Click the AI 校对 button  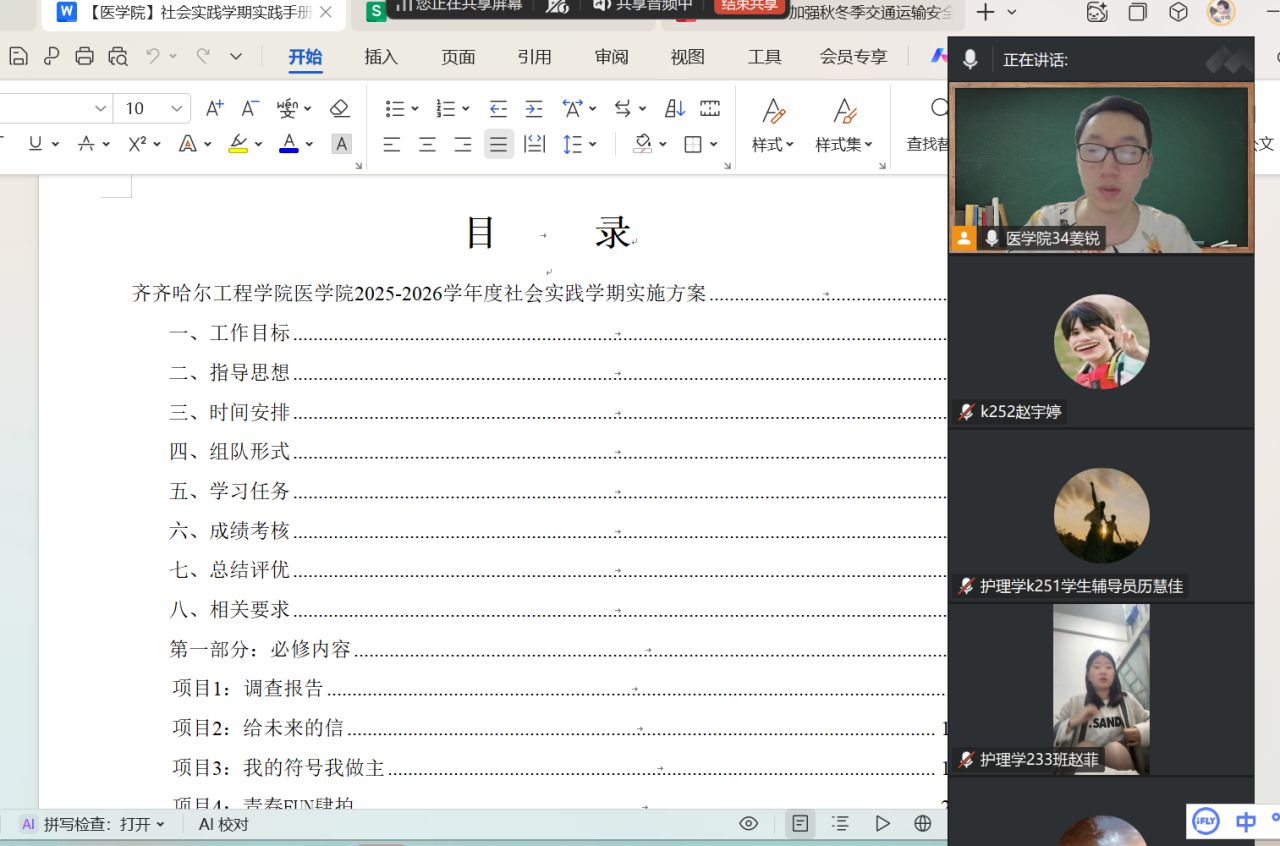coord(223,824)
